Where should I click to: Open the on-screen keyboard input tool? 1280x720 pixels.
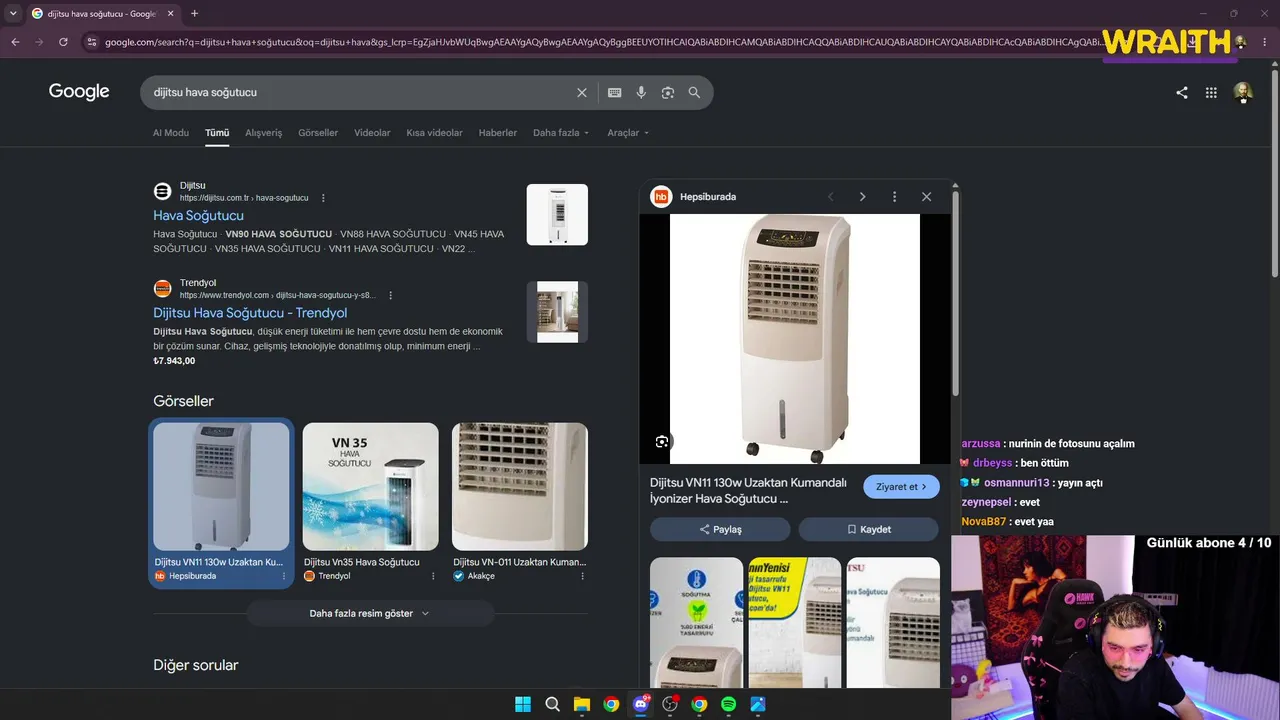[615, 92]
